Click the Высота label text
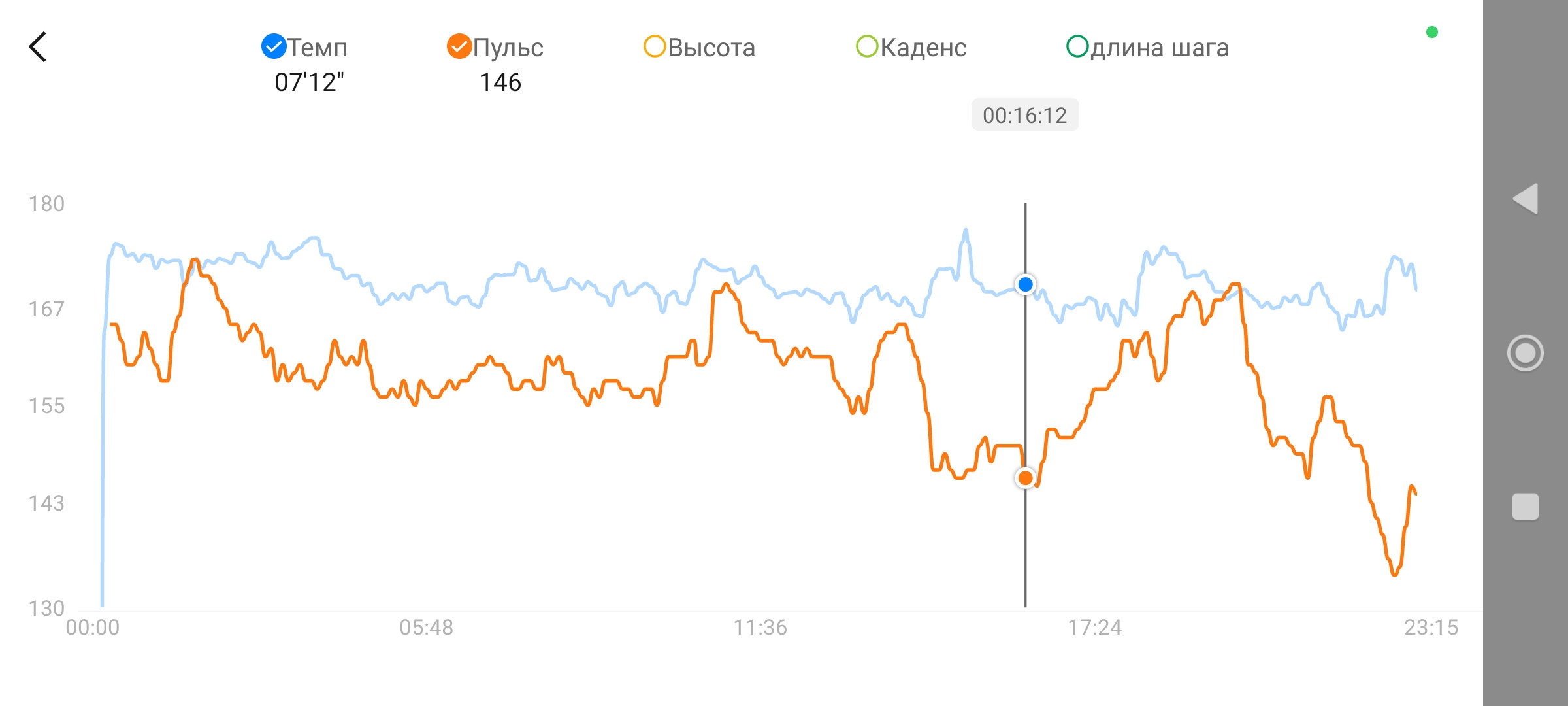1568x706 pixels. point(711,48)
